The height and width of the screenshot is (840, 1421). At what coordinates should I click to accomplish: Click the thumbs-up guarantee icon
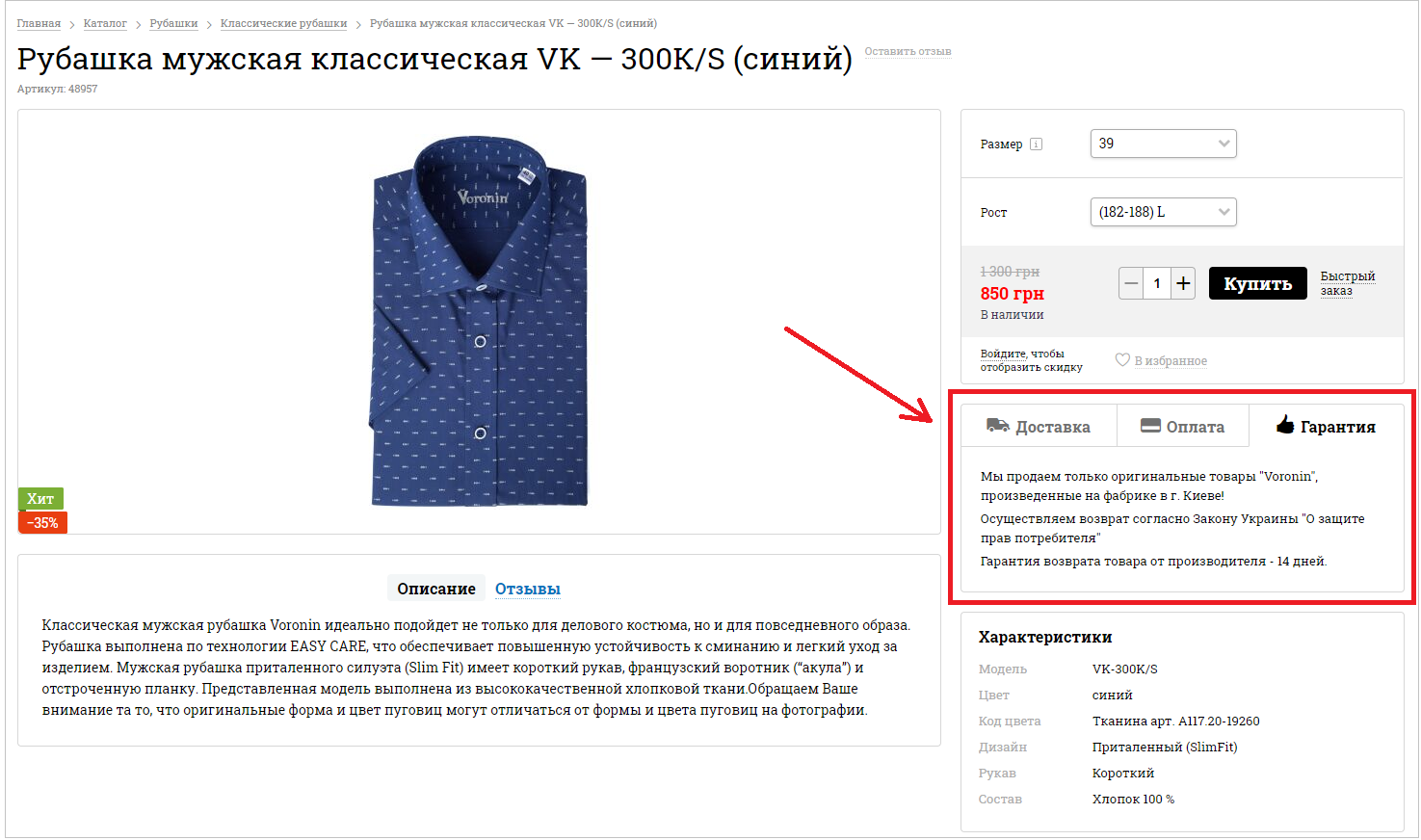click(x=1285, y=425)
